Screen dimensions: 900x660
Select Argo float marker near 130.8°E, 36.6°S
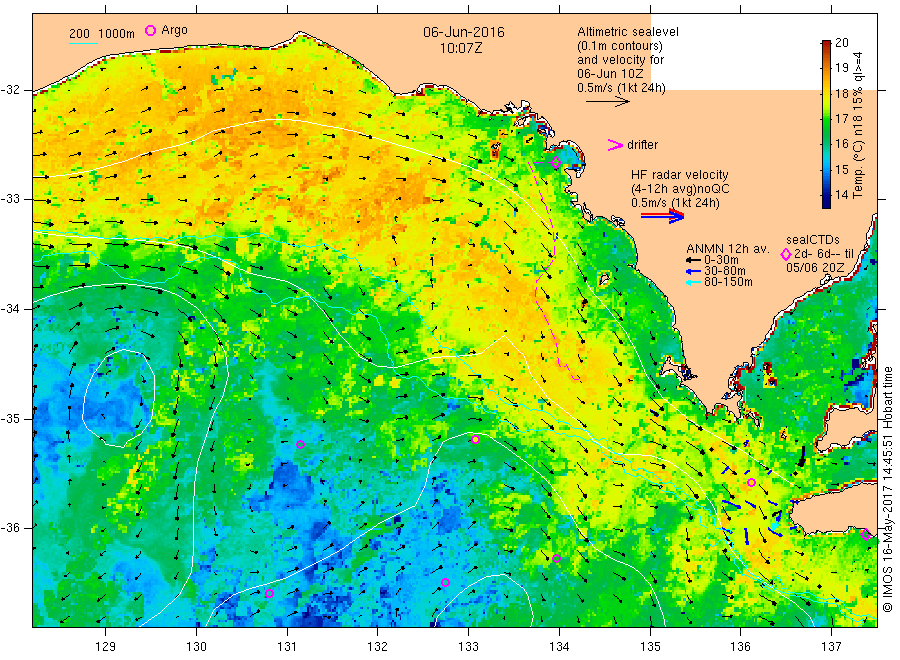pyautogui.click(x=269, y=593)
